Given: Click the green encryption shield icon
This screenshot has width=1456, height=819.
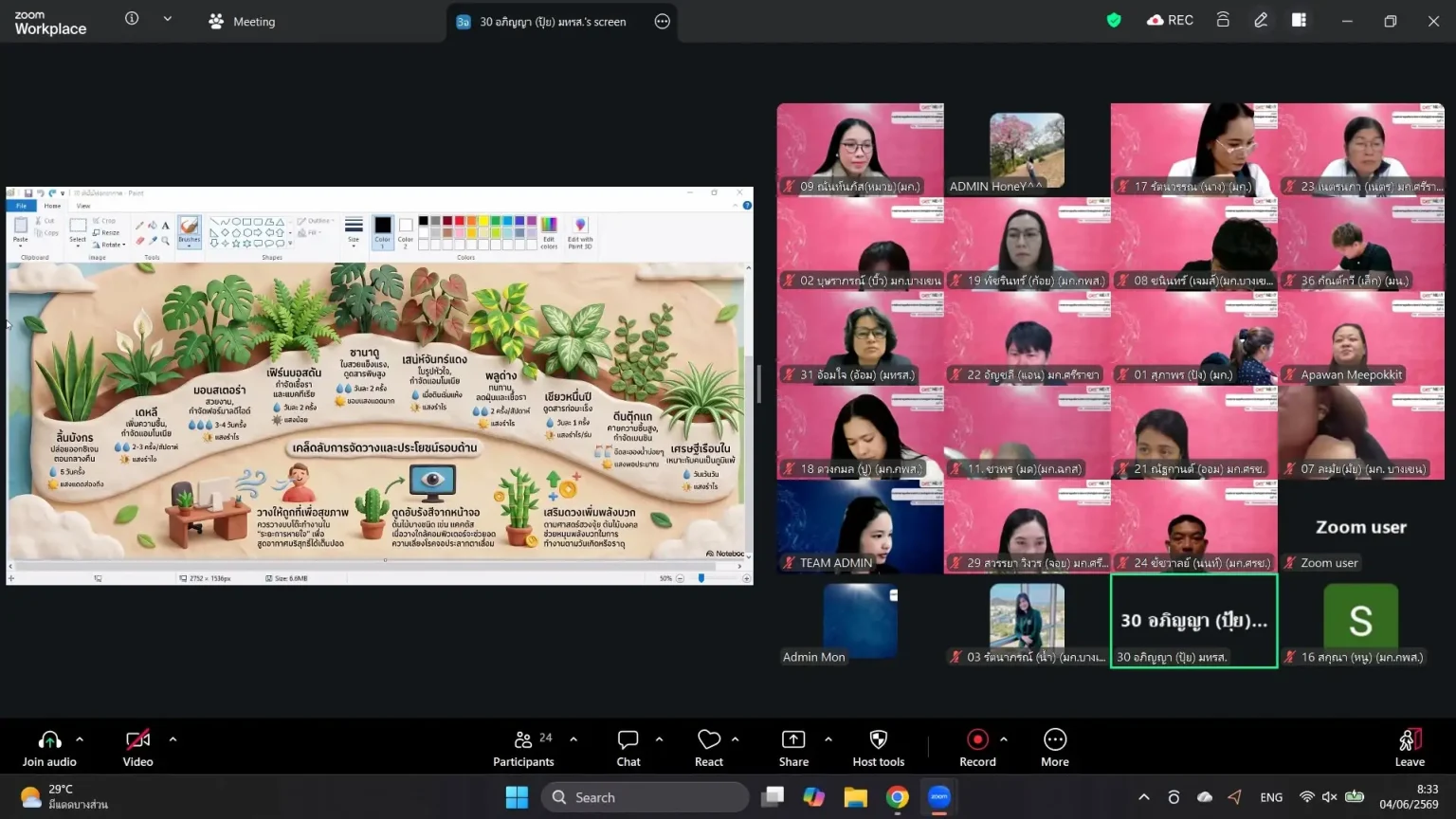Looking at the screenshot, I should (x=1114, y=20).
